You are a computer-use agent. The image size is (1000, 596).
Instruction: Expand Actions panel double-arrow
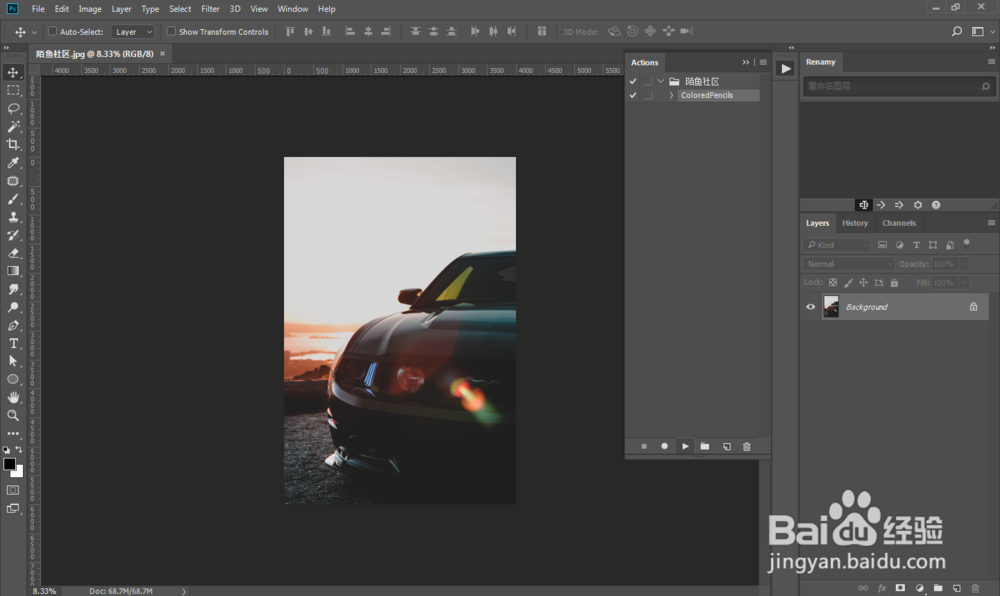[x=746, y=62]
